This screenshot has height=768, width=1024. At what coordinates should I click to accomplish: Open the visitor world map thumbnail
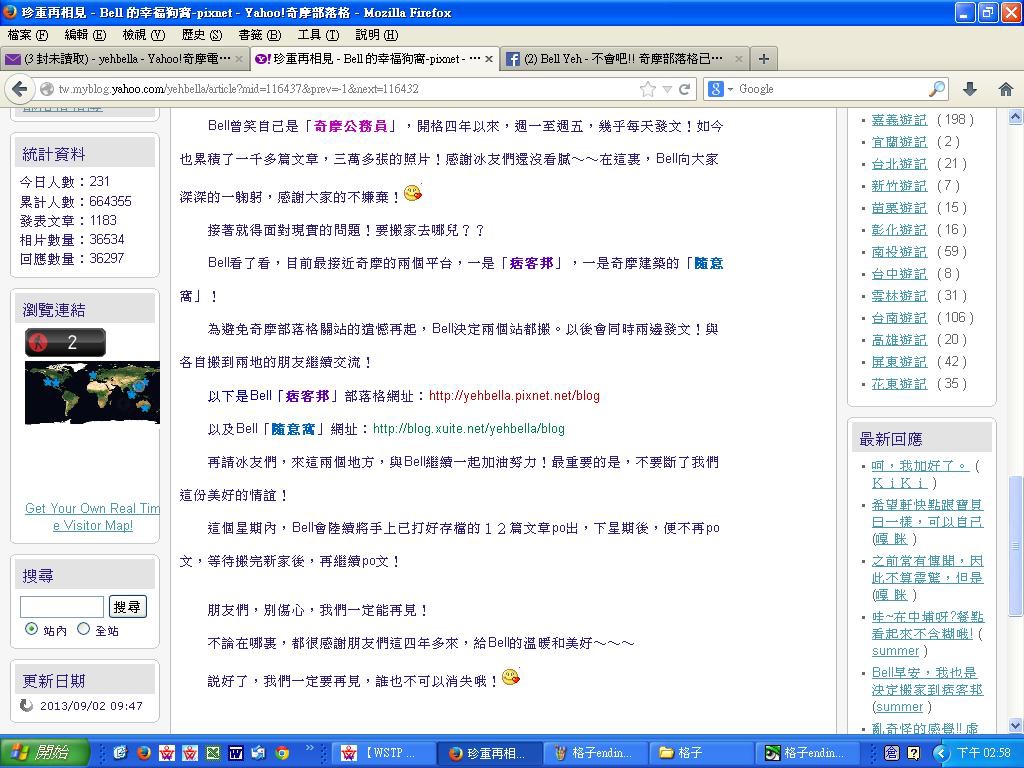click(92, 392)
